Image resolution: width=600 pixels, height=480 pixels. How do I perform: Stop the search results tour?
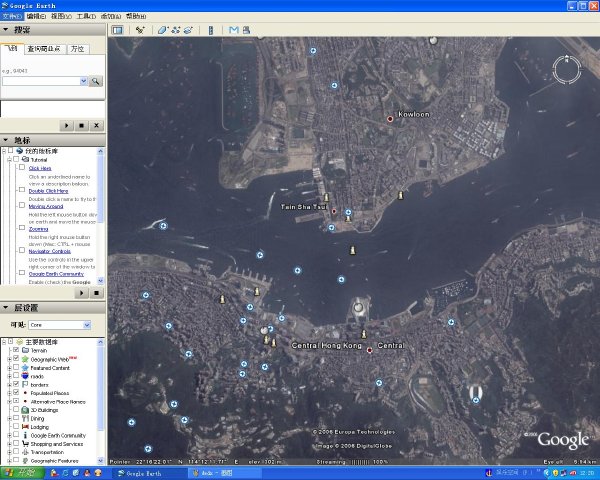[x=82, y=126]
